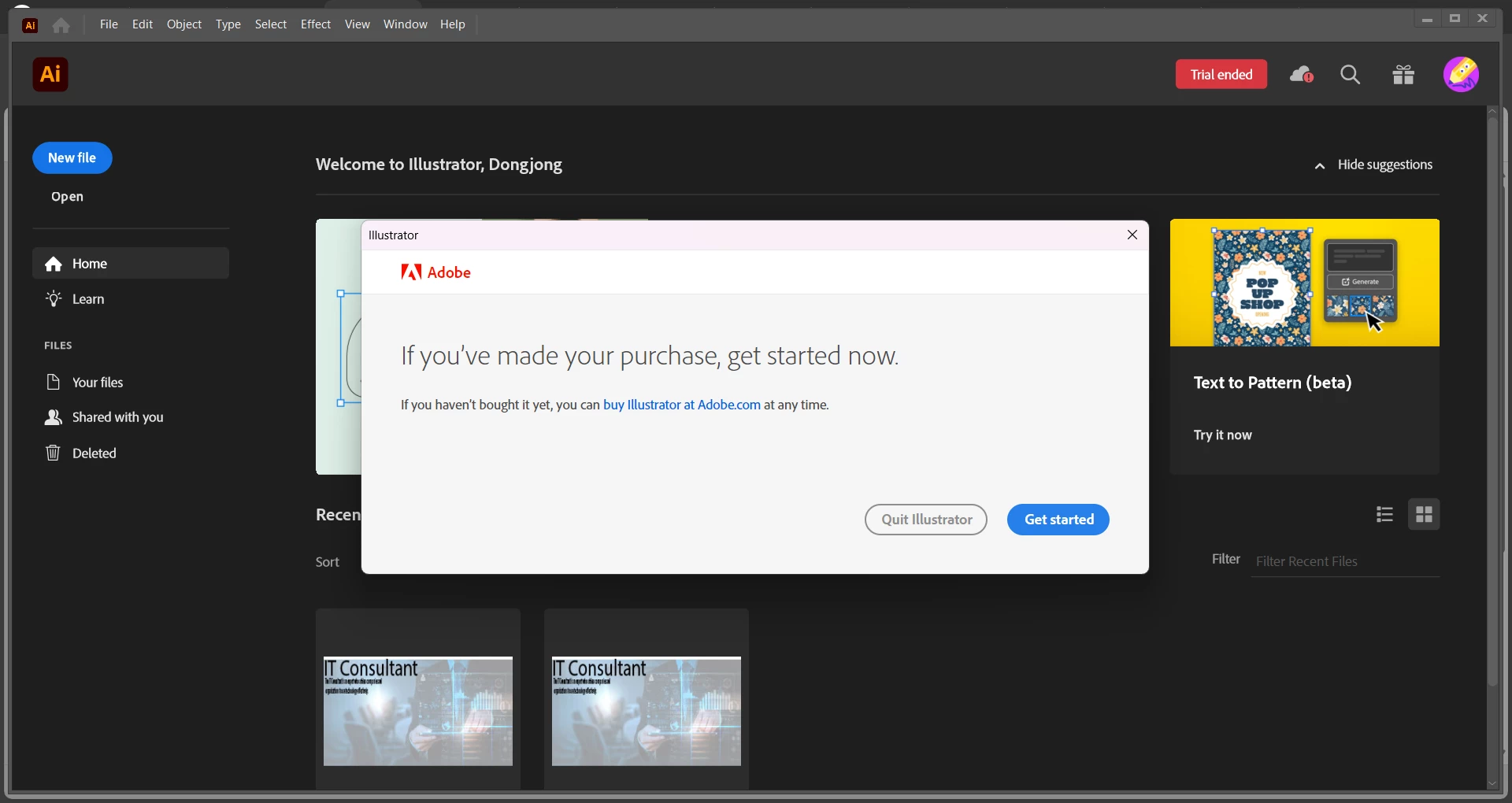Follow the buy Illustrator at Adobe.com link
1512x803 pixels.
(682, 405)
